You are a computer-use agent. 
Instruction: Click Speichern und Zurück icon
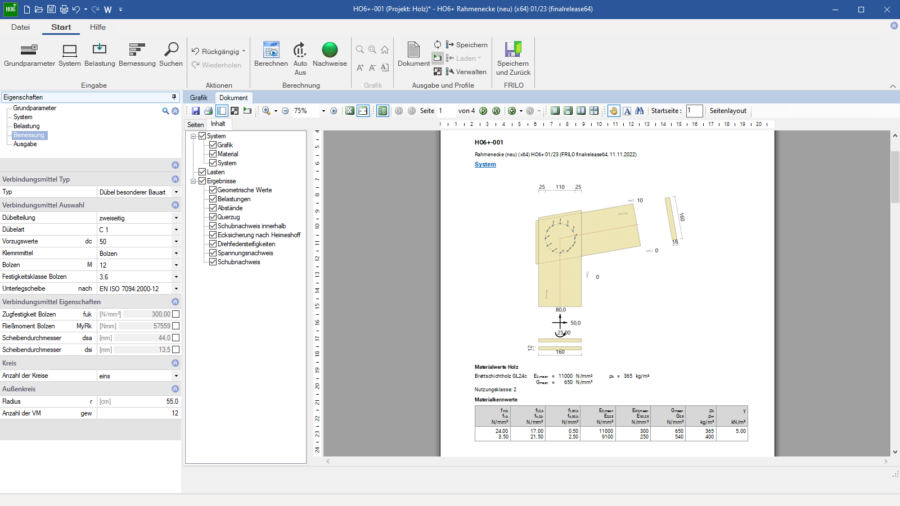point(513,50)
